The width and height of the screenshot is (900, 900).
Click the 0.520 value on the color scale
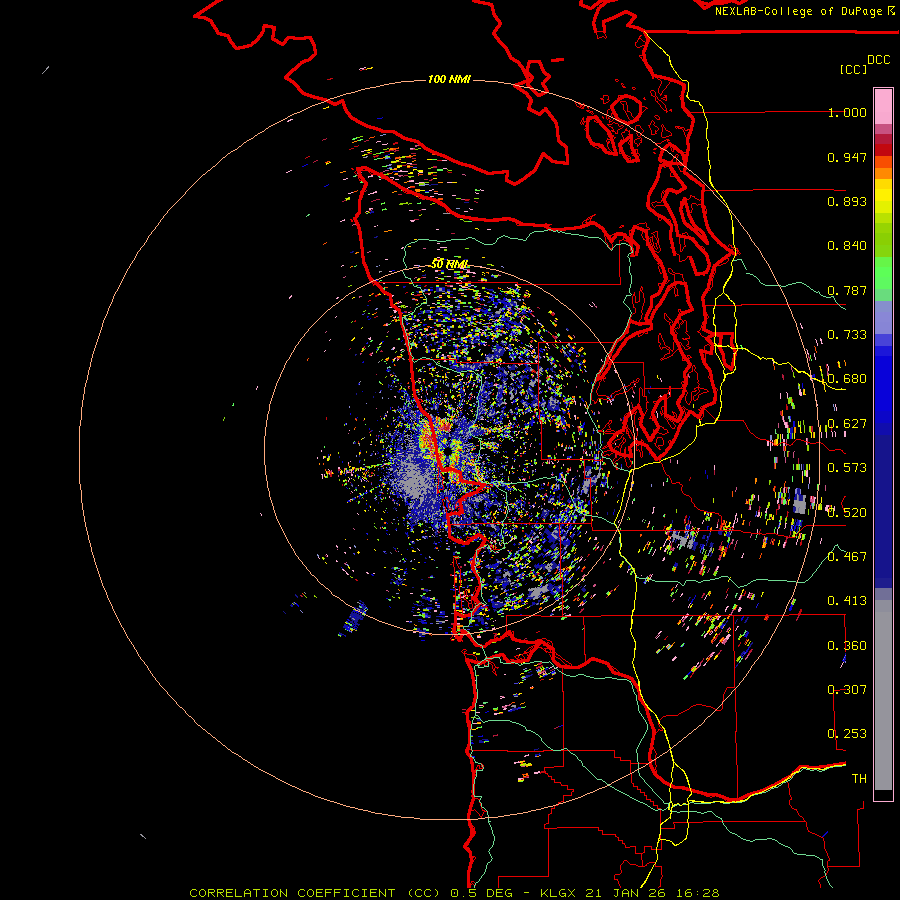(x=847, y=513)
